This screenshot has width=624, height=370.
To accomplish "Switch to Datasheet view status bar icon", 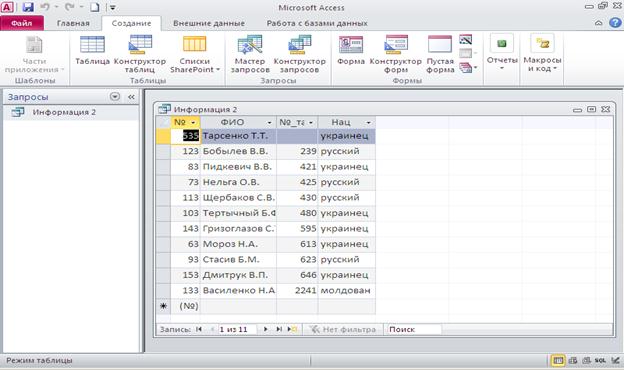I will click(x=558, y=360).
